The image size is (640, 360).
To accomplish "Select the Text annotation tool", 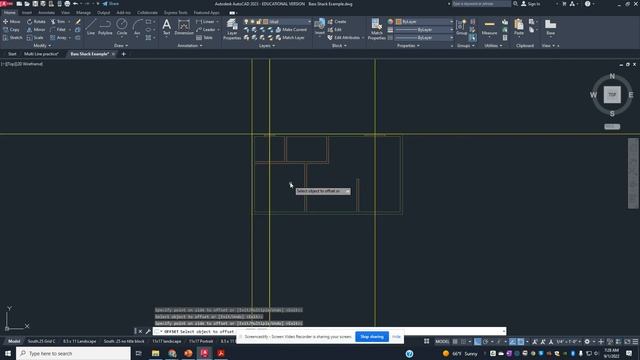I will pos(167,27).
